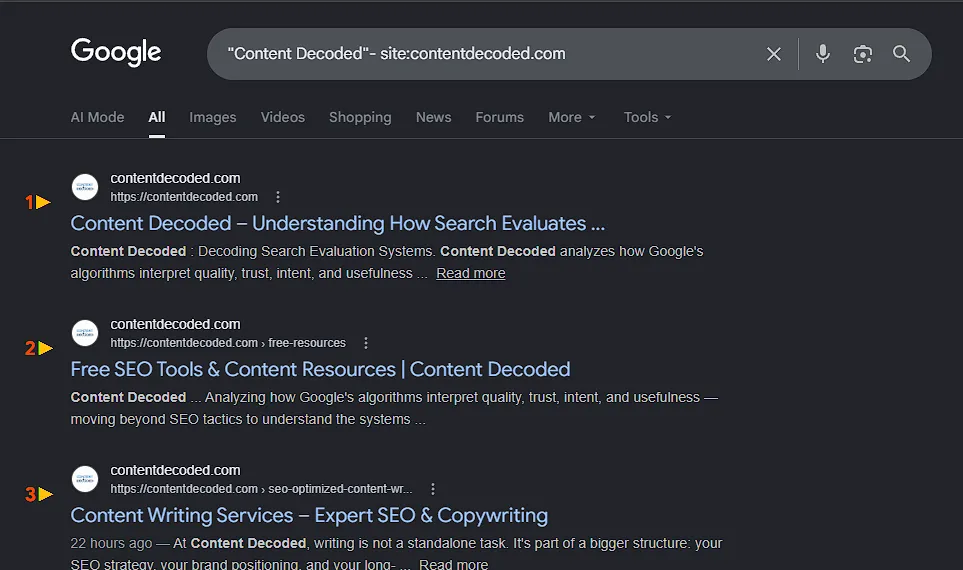The height and width of the screenshot is (570, 963).
Task: Submit search with the magnifying glass icon
Action: click(901, 54)
